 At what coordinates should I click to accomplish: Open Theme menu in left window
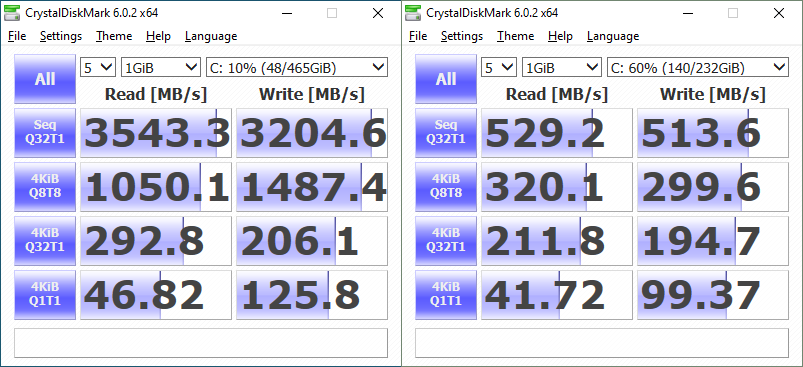coord(114,36)
